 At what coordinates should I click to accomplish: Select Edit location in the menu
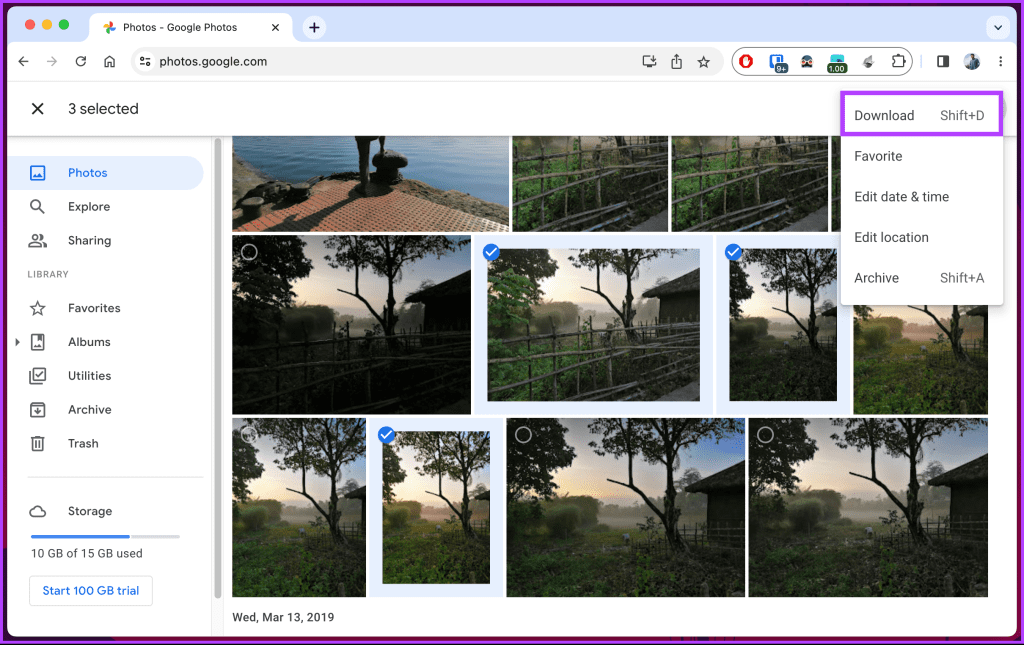(x=890, y=237)
